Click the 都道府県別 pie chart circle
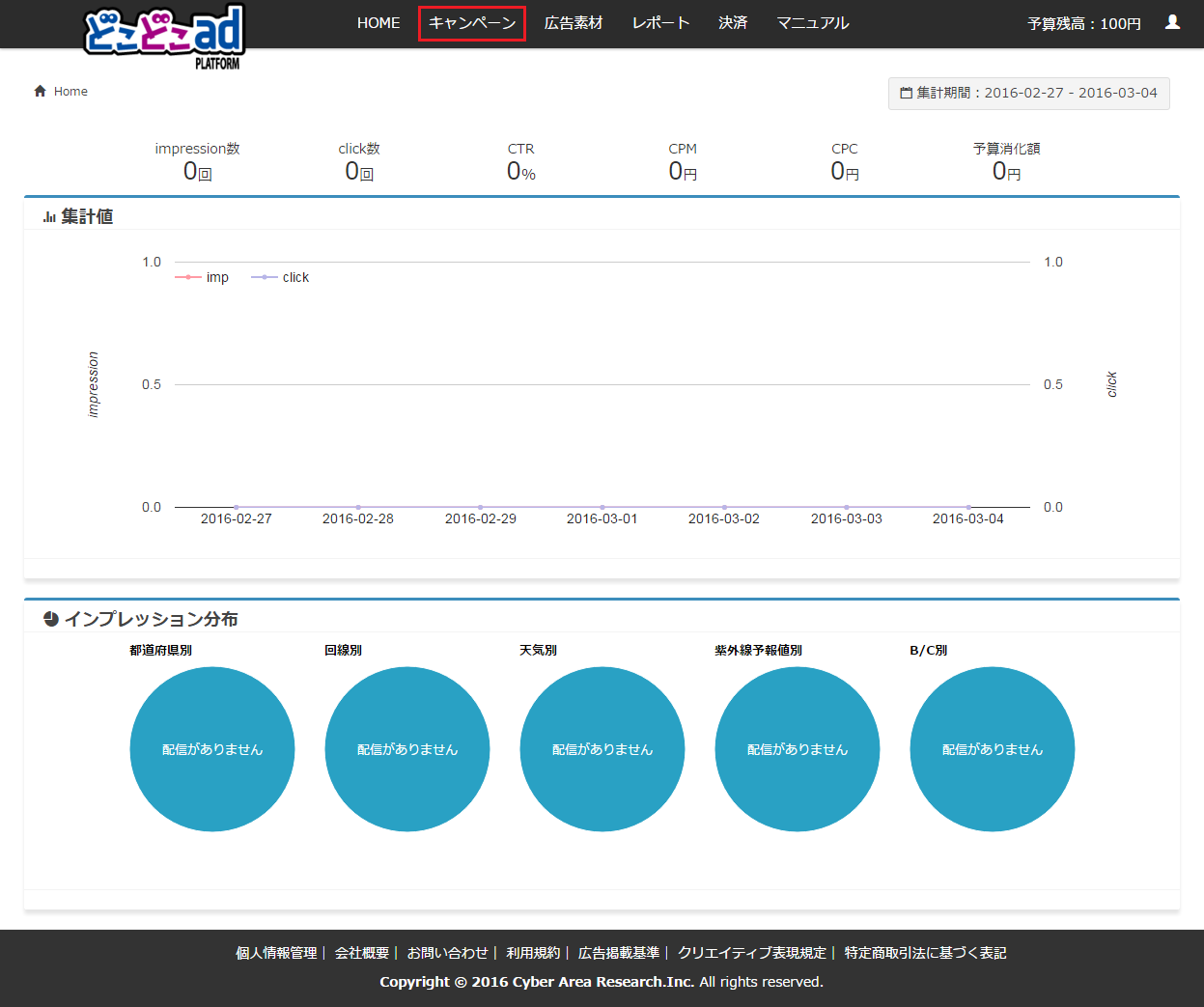1204x1007 pixels. [212, 749]
